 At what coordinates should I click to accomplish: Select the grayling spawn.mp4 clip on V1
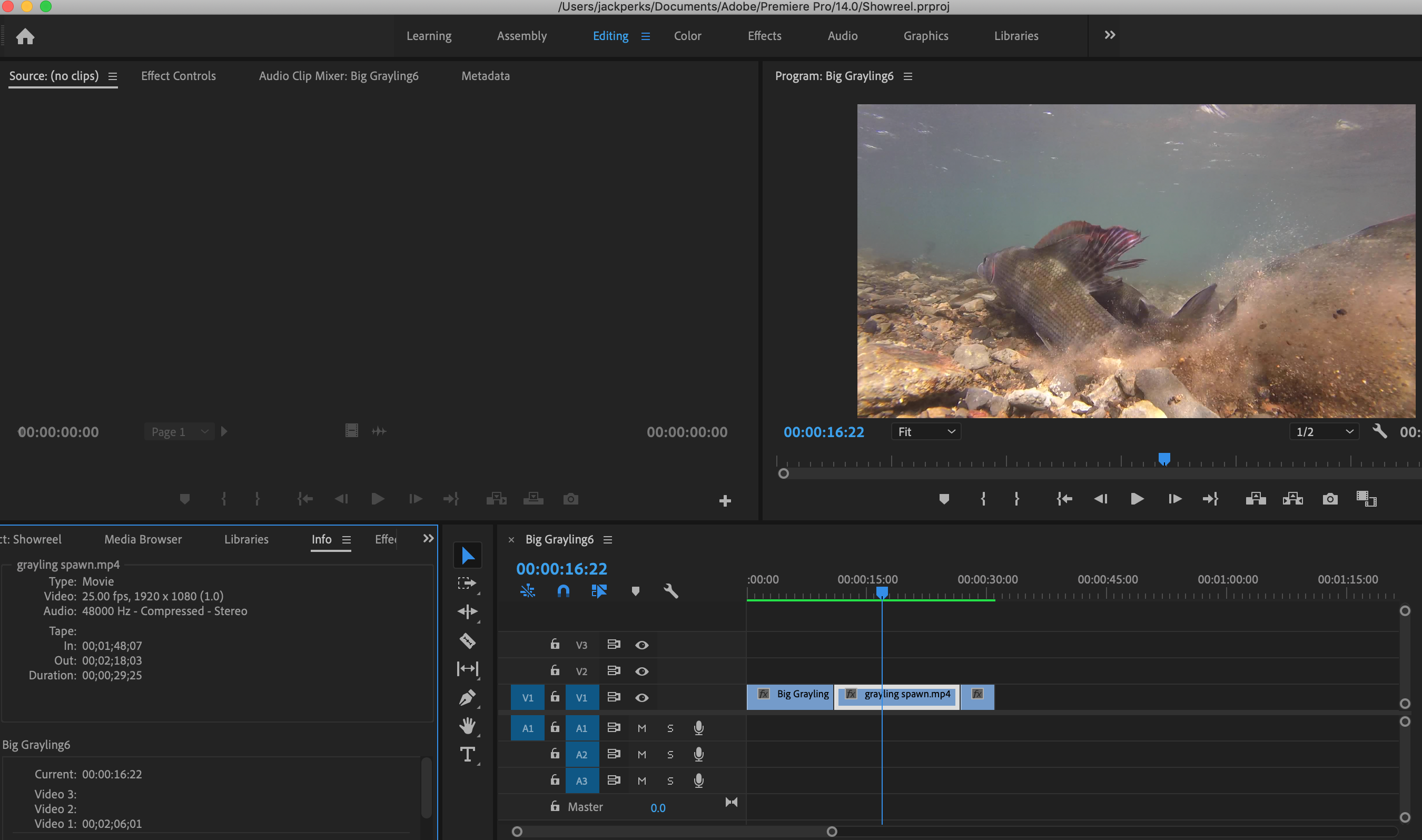click(x=905, y=697)
